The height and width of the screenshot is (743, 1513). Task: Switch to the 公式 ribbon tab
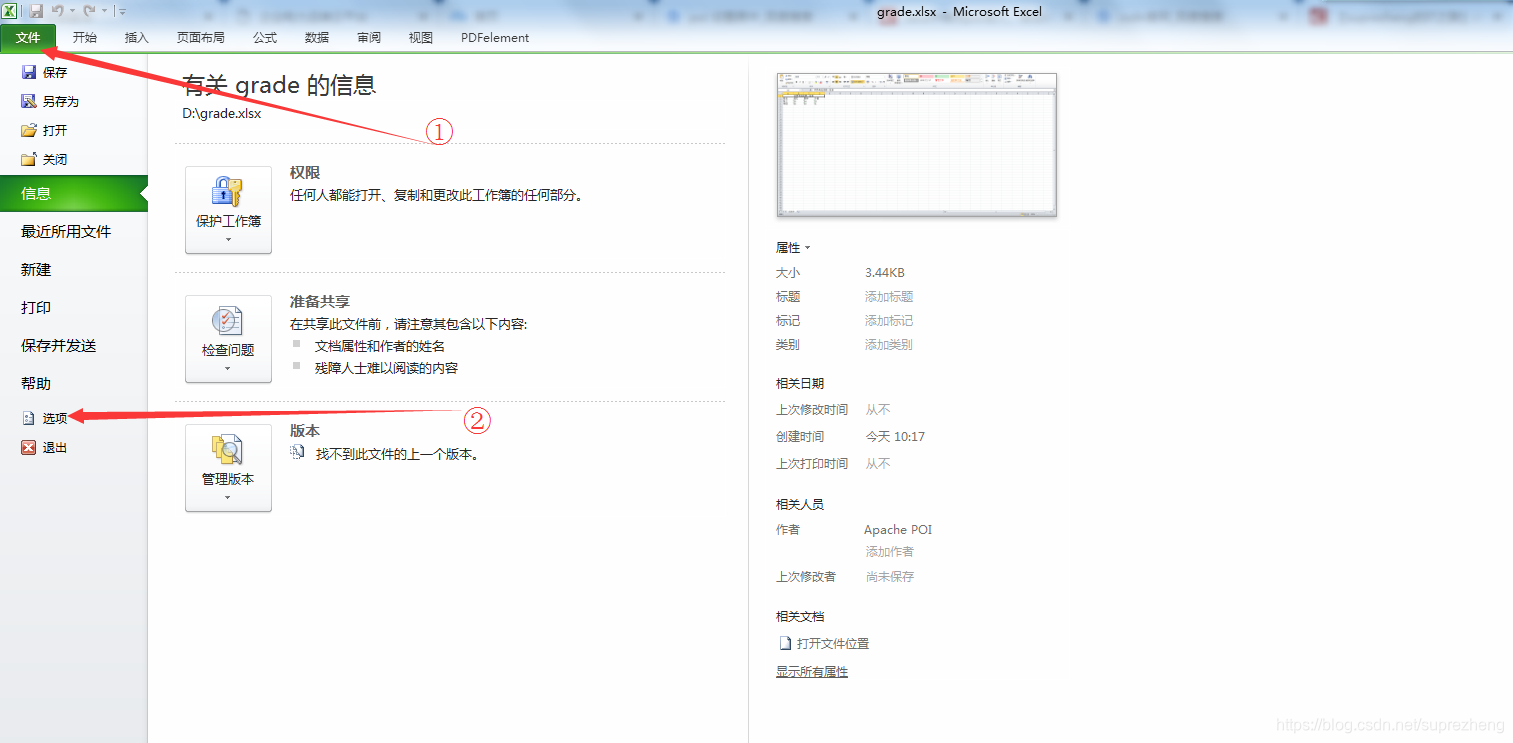pyautogui.click(x=265, y=38)
